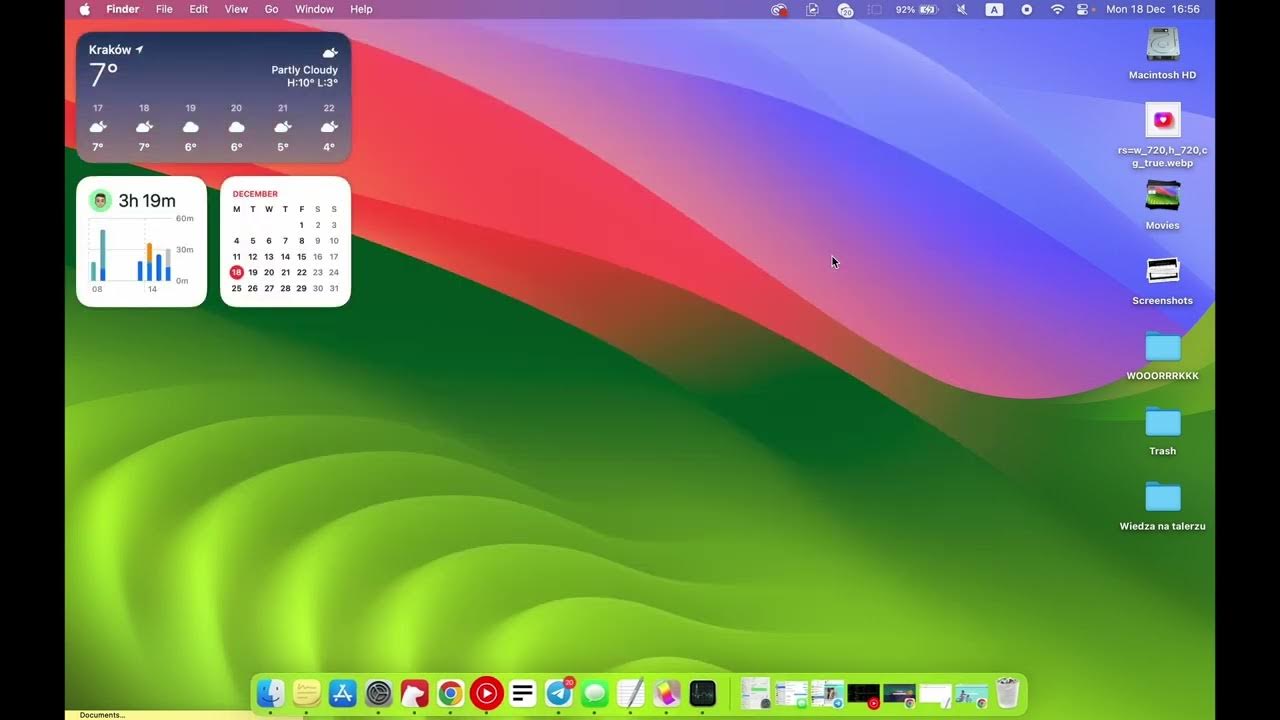Open Control Center in the menu bar

[1082, 9]
